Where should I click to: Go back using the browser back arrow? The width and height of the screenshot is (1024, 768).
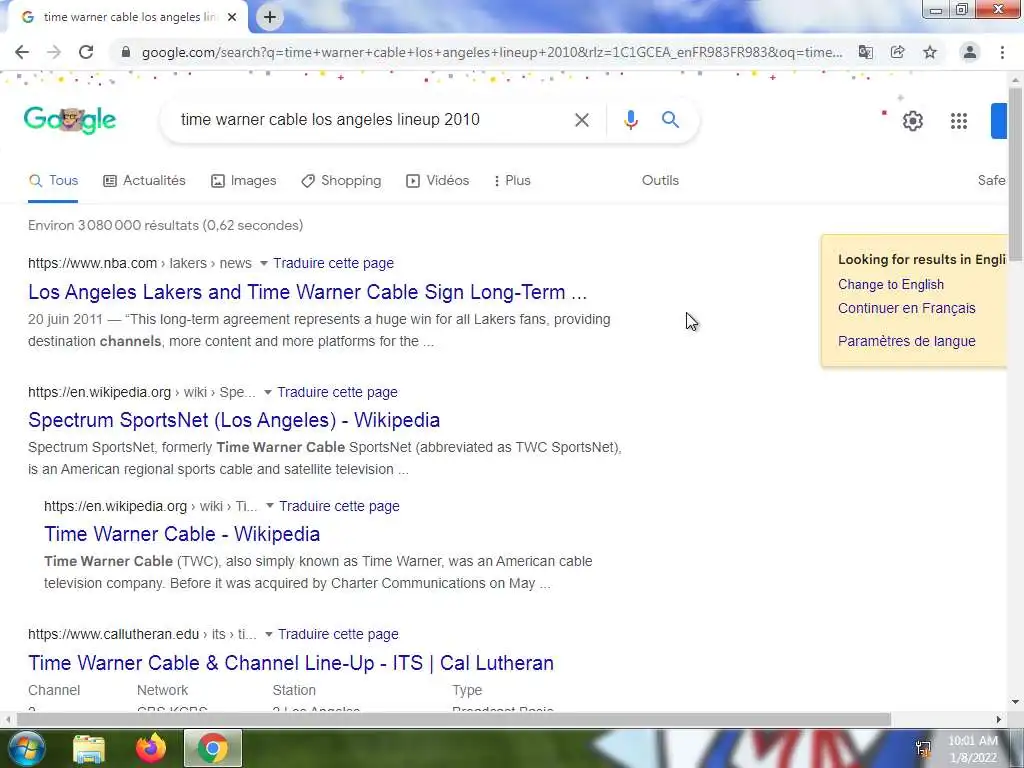[22, 52]
